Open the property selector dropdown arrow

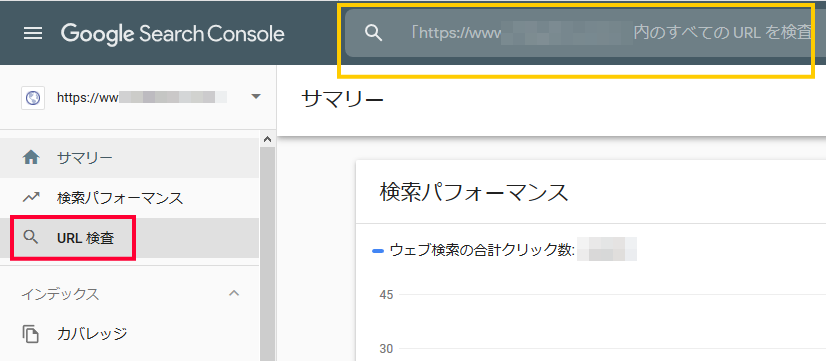[x=256, y=97]
